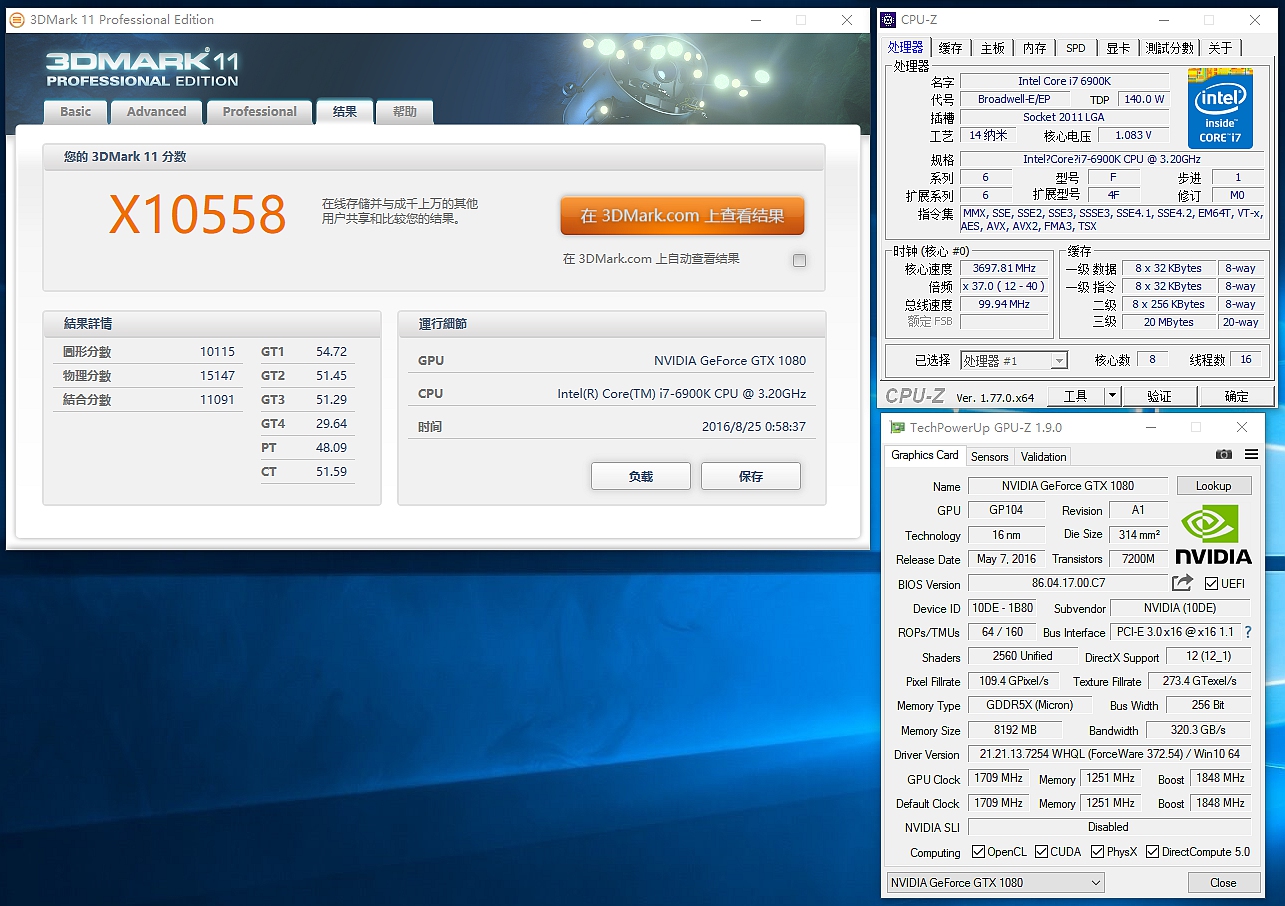The width and height of the screenshot is (1285, 906).
Task: Enable the 3DMark.com auto-view results checkbox
Action: (x=799, y=260)
